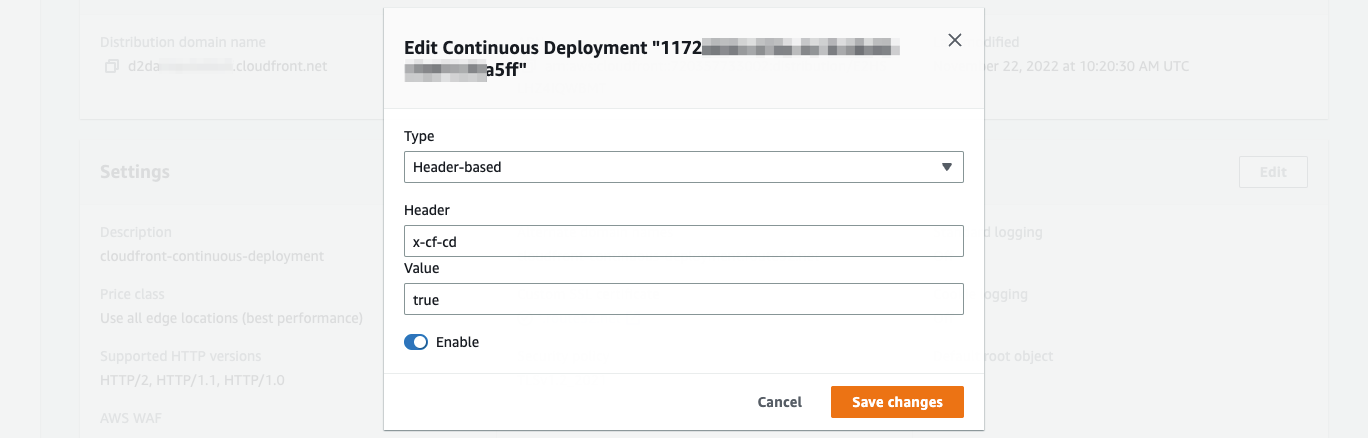Click the Value field containing true
This screenshot has width=1368, height=438.
click(x=683, y=299)
